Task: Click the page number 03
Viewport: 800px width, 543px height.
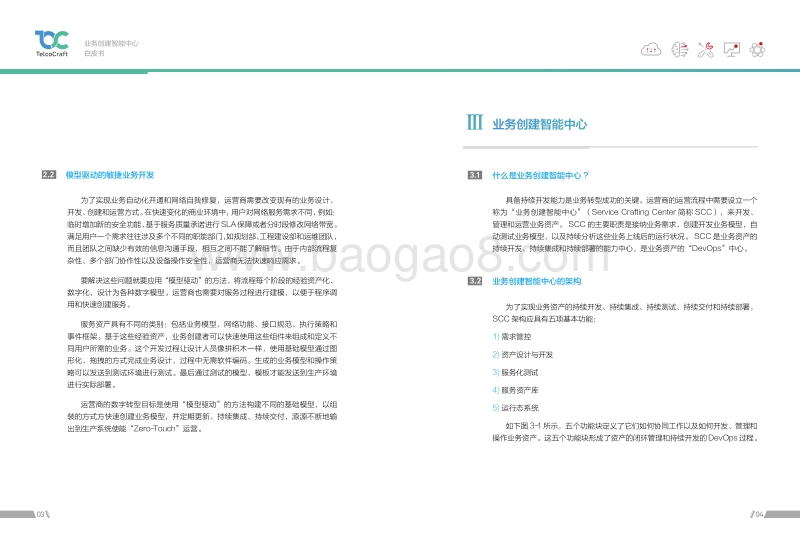Action: pos(41,514)
